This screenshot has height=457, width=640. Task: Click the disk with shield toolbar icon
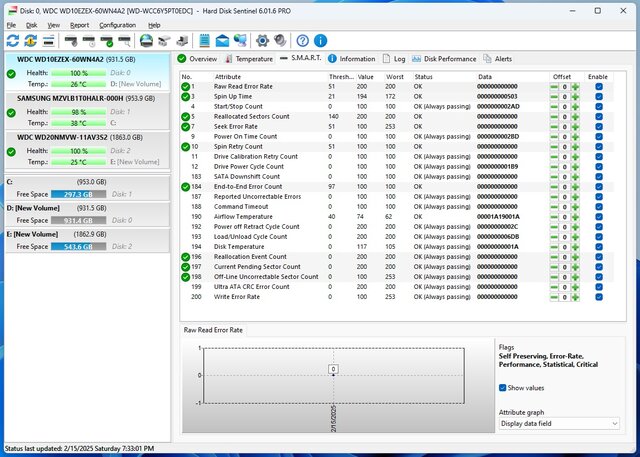click(71, 41)
